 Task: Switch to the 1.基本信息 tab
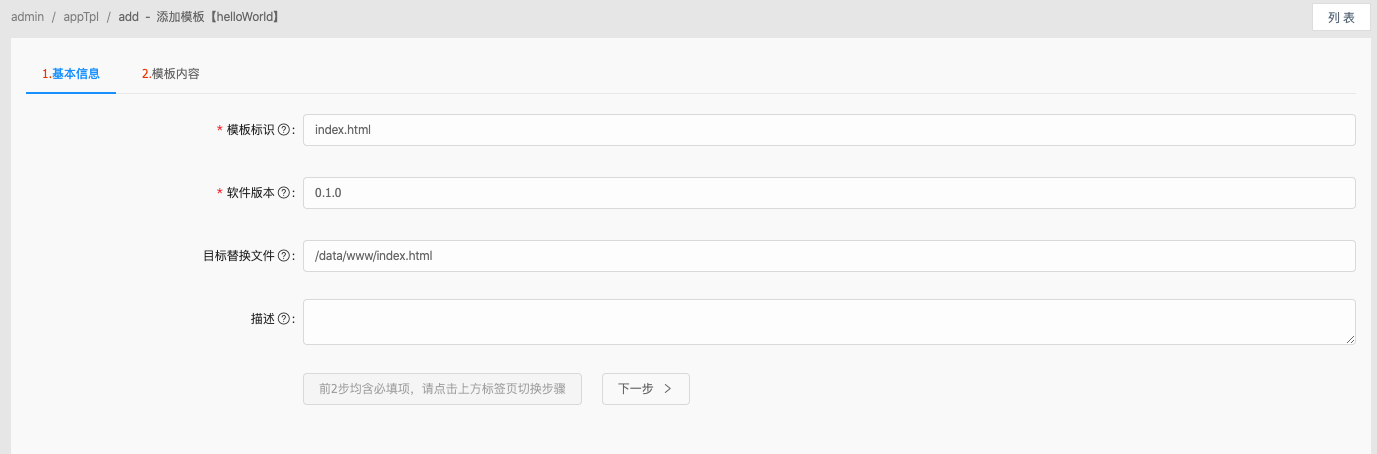(71, 74)
